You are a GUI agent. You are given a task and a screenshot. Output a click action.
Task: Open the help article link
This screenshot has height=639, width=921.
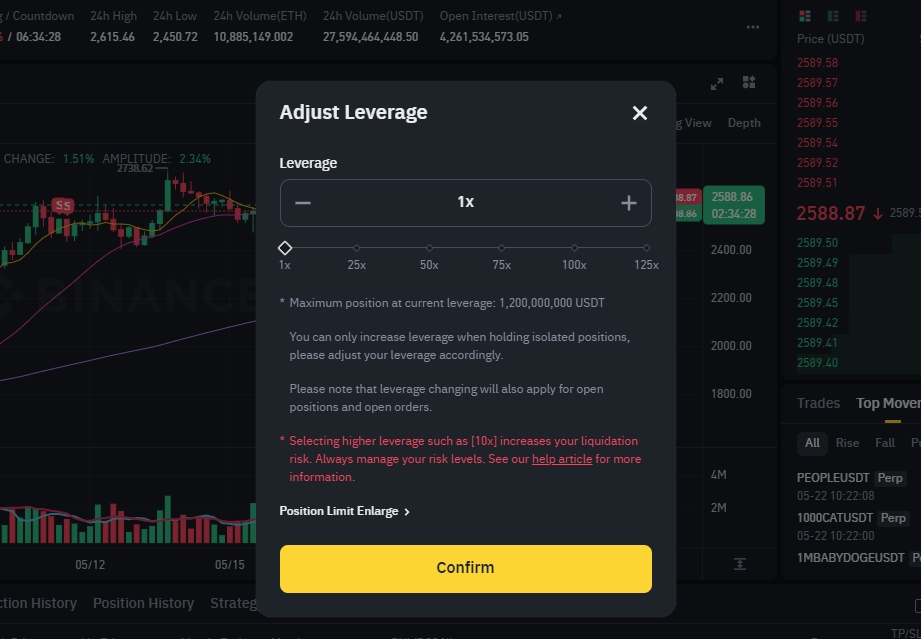pos(561,459)
